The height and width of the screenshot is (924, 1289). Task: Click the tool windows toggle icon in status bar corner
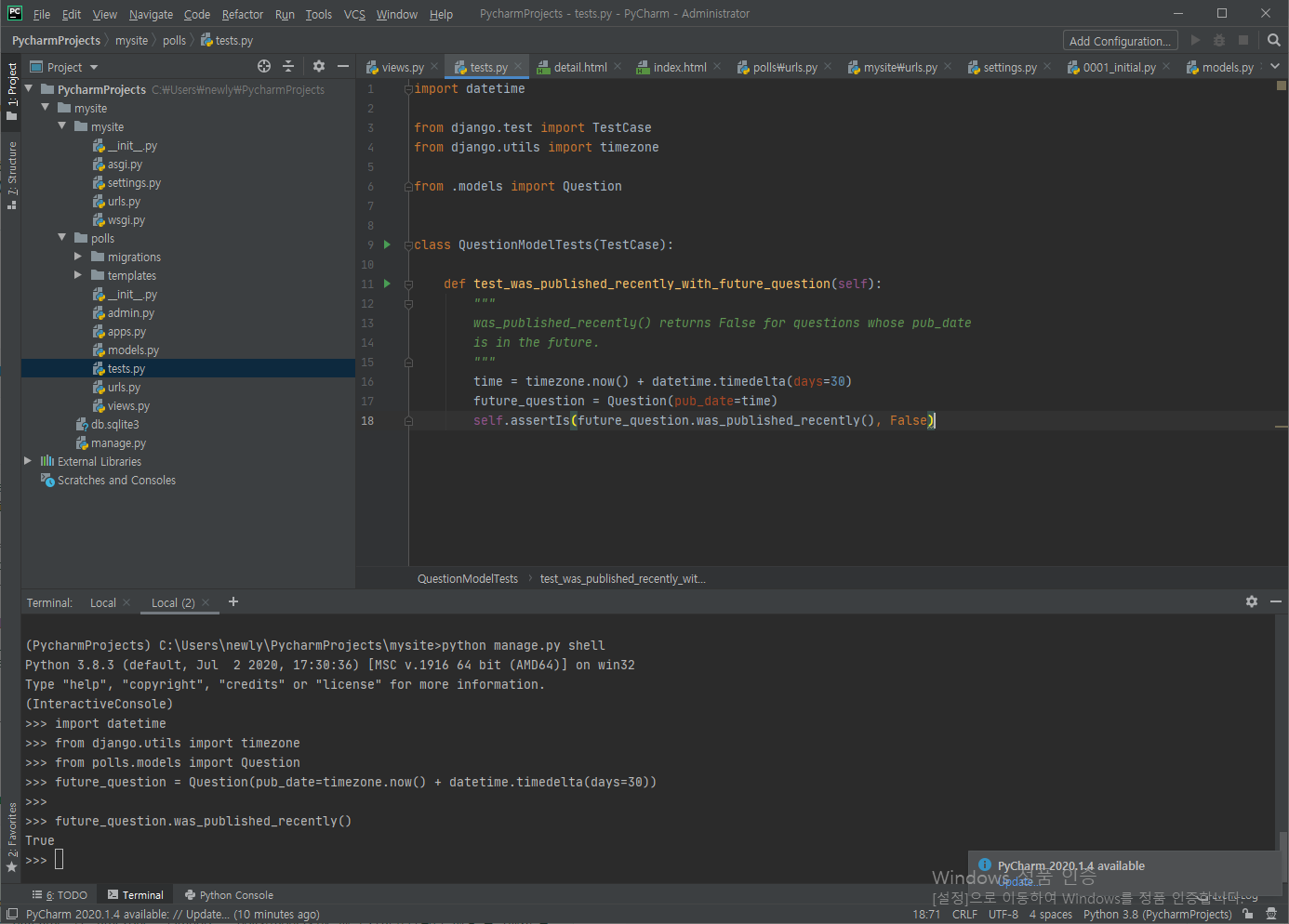[11, 914]
